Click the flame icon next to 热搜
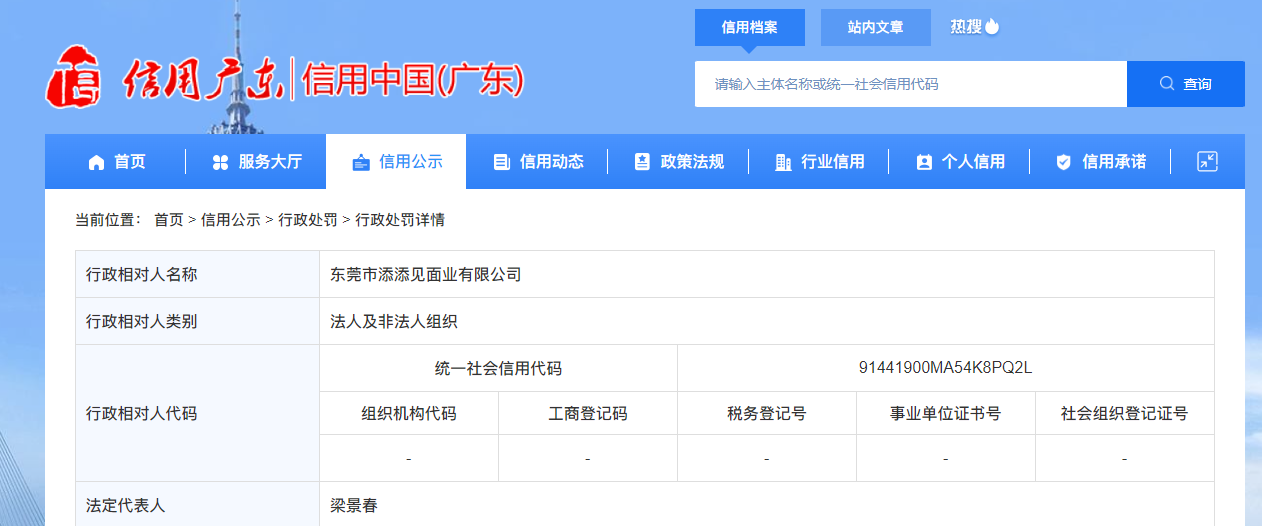Screen dimensions: 1262x526 pyautogui.click(x=992, y=27)
